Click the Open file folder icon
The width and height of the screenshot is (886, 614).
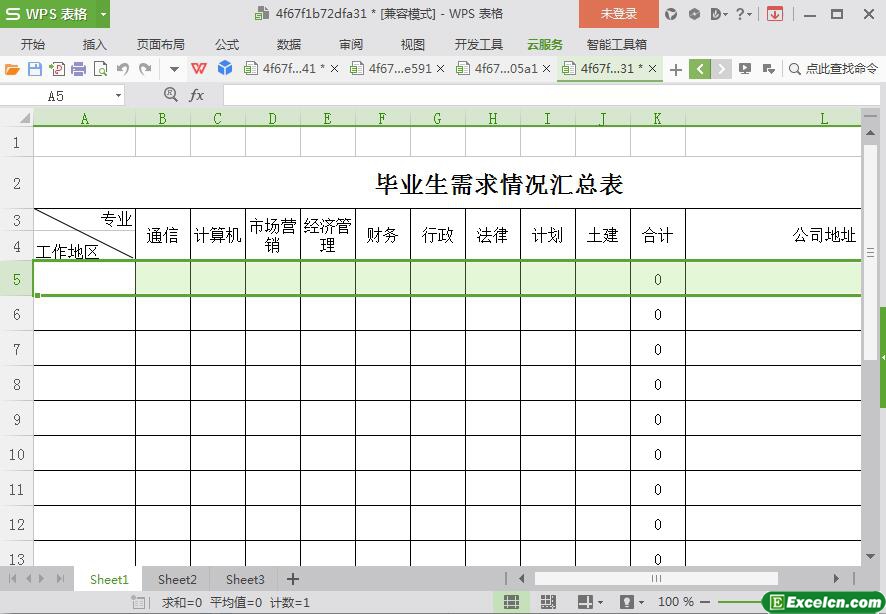point(12,69)
